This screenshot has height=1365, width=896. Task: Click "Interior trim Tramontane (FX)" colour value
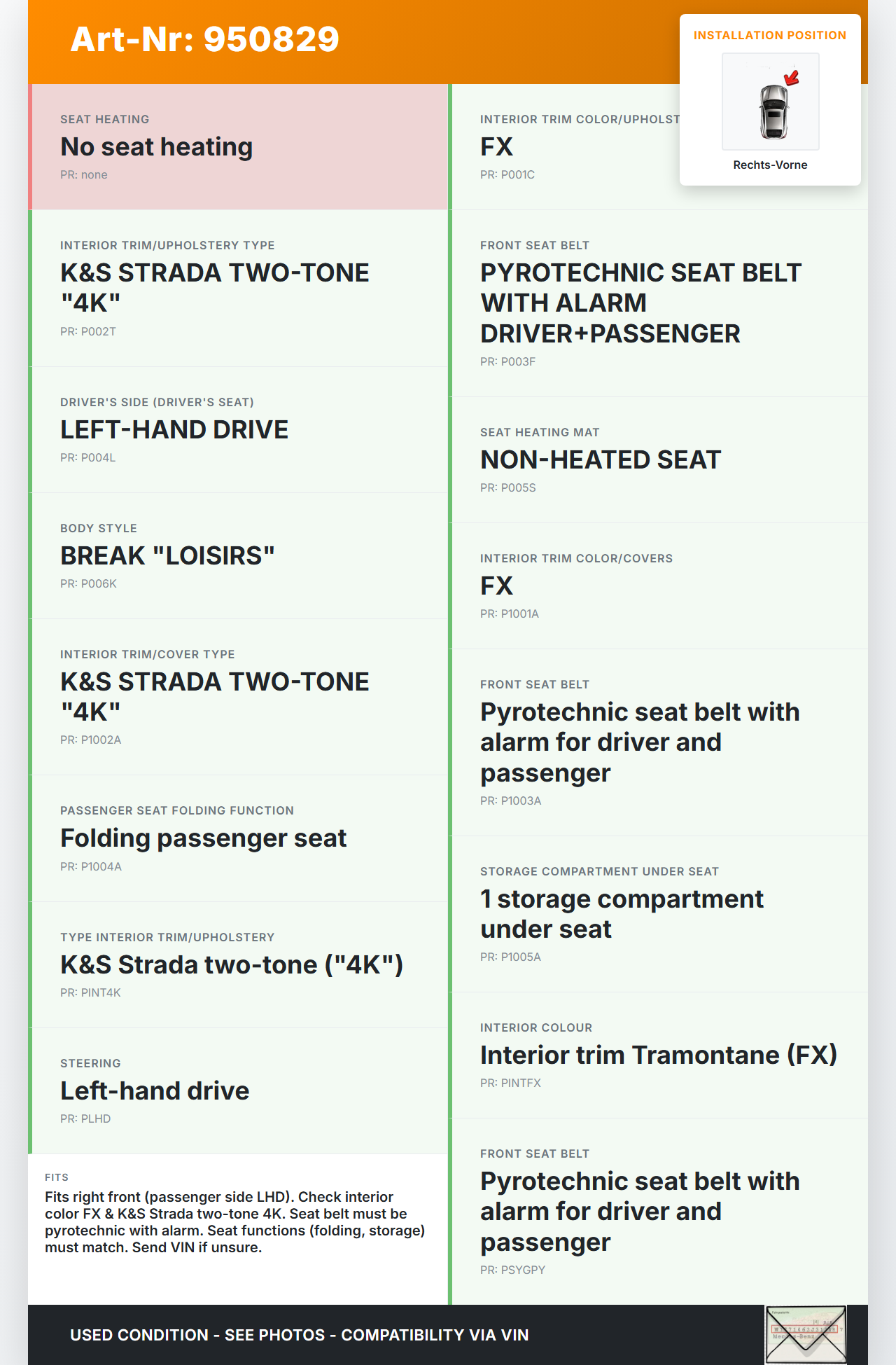pos(658,1055)
